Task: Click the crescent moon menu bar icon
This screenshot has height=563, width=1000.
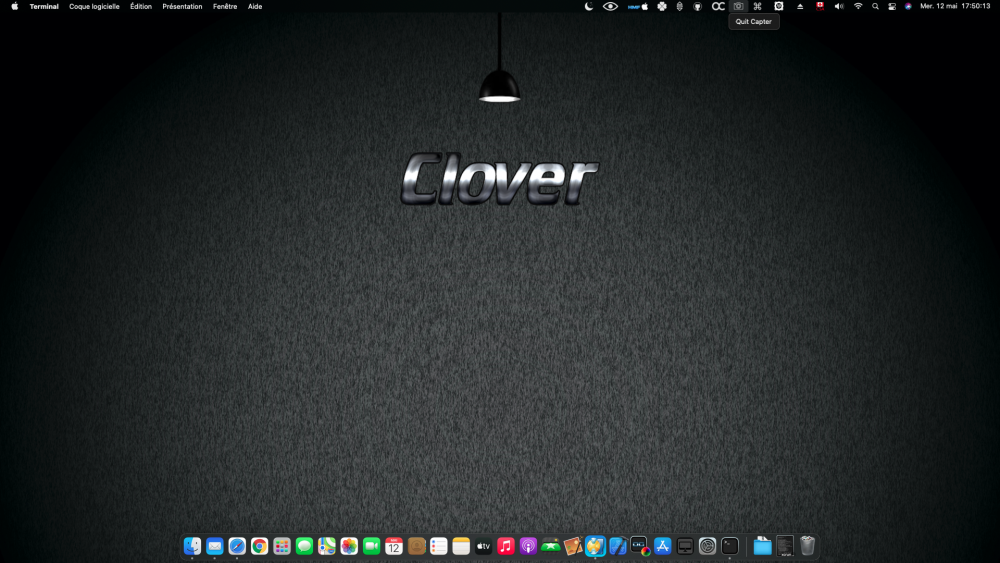Action: pyautogui.click(x=589, y=6)
